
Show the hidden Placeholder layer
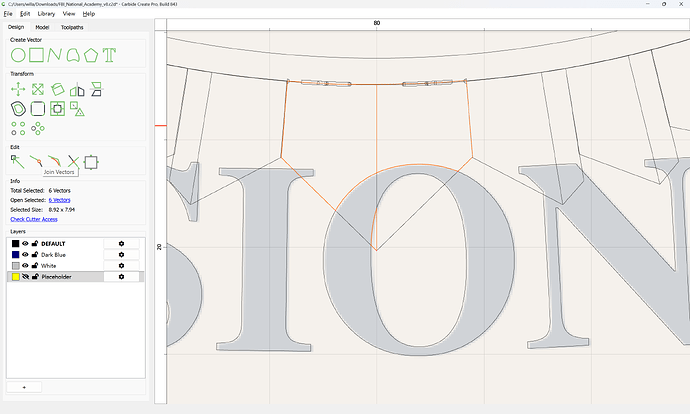[x=25, y=277]
